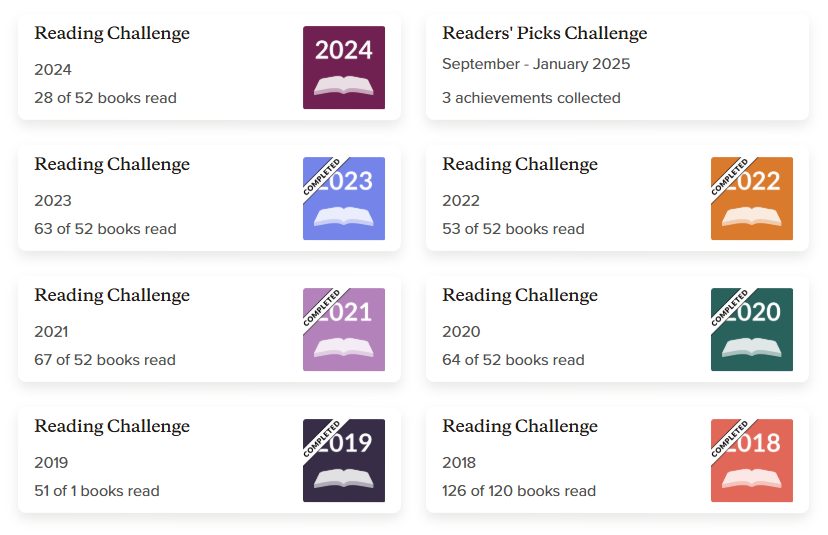Open the 2019 Reading Challenge heading
Screen dimensions: 828x535
click(x=112, y=426)
